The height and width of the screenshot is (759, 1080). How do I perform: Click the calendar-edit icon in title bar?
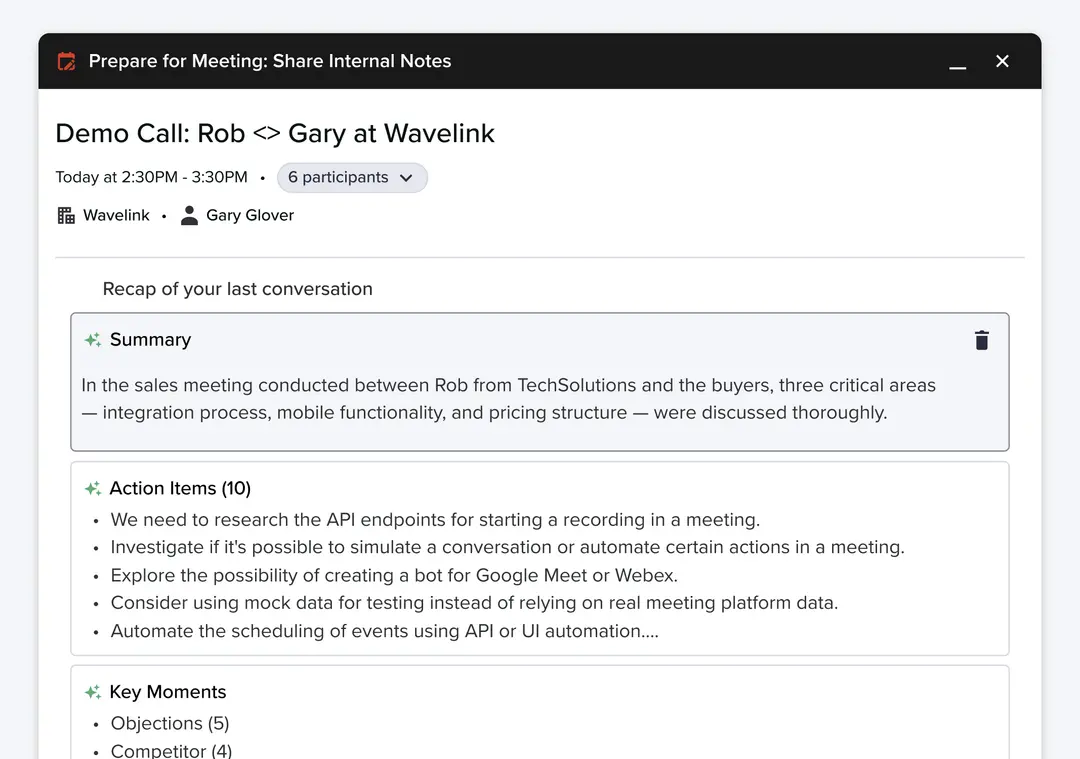click(x=67, y=61)
